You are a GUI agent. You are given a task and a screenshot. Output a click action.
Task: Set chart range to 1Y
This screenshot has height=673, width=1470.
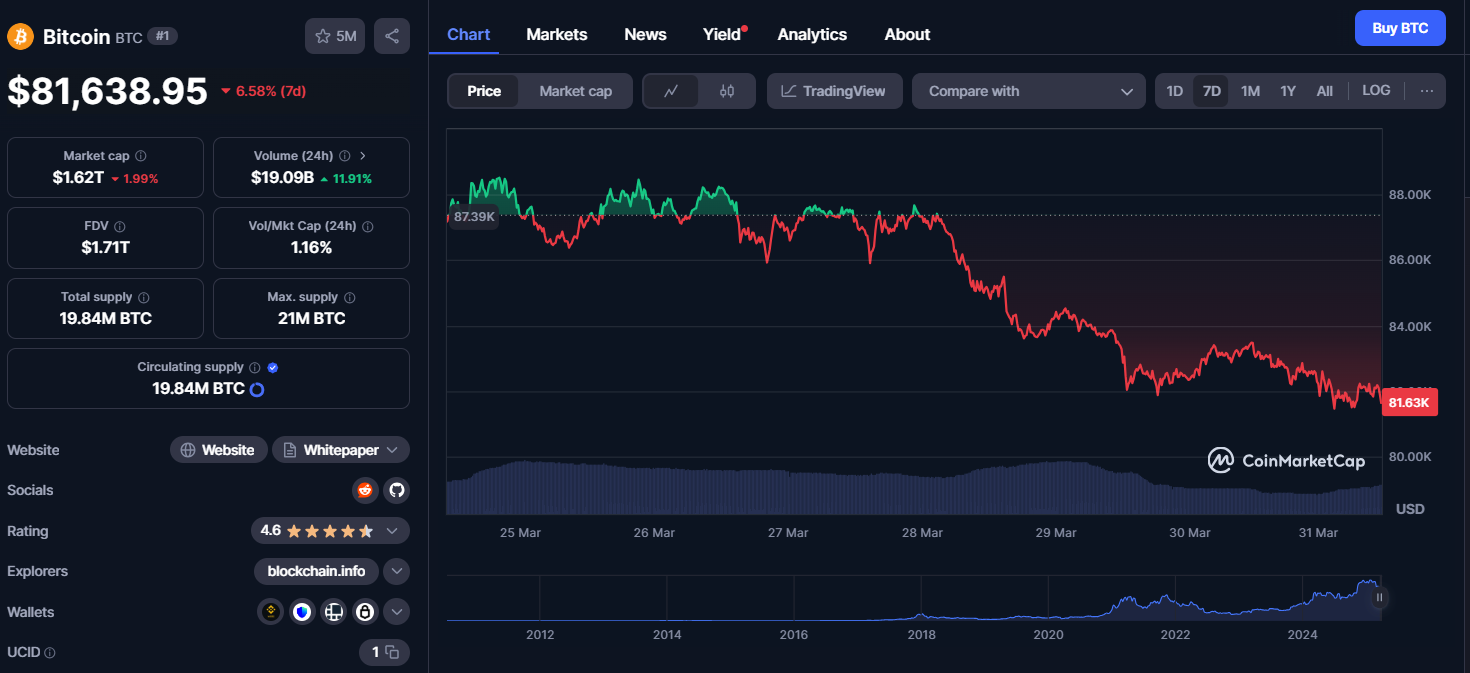click(1288, 91)
